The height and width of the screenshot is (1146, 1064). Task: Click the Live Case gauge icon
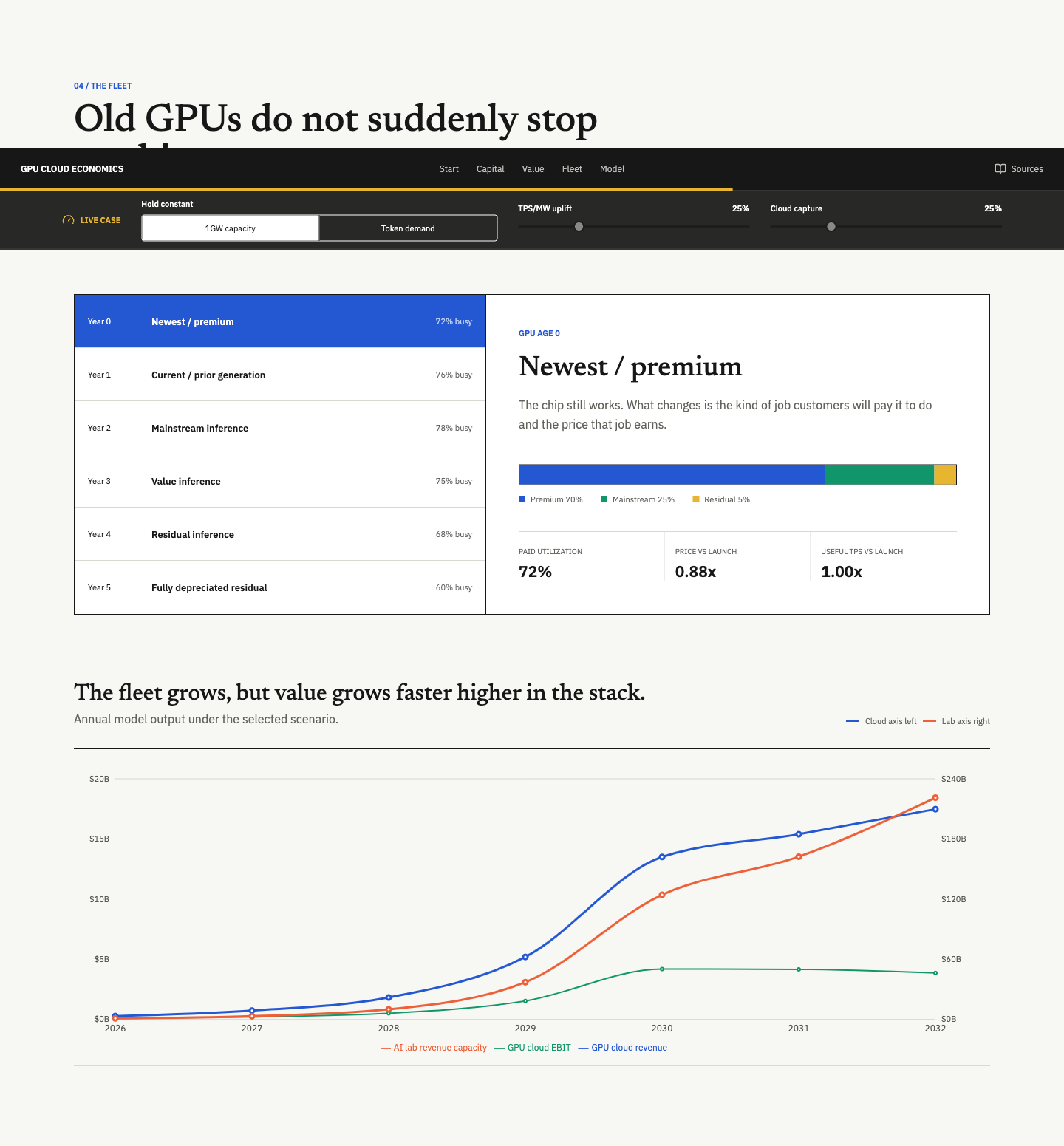(69, 220)
